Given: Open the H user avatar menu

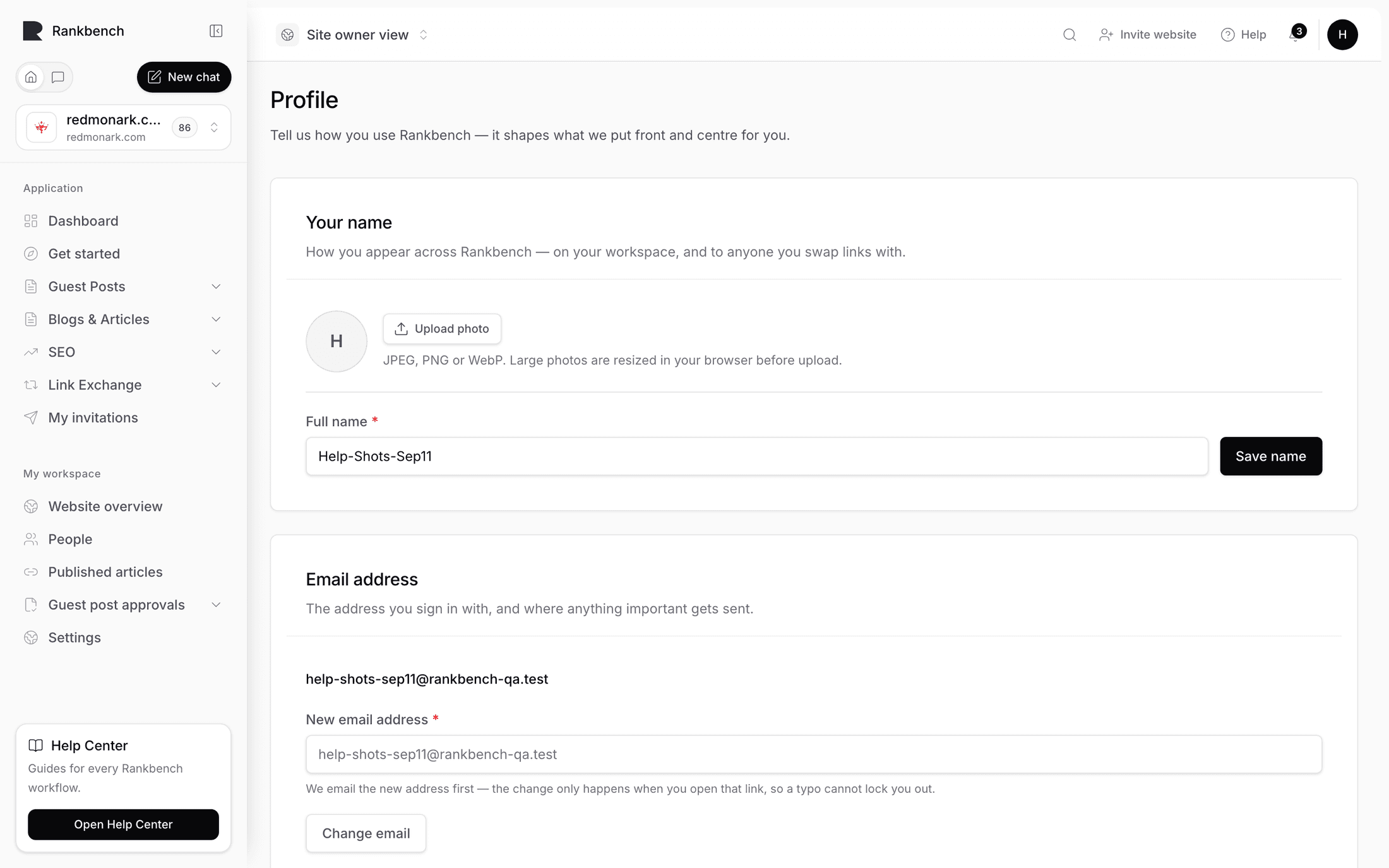Looking at the screenshot, I should point(1342,35).
